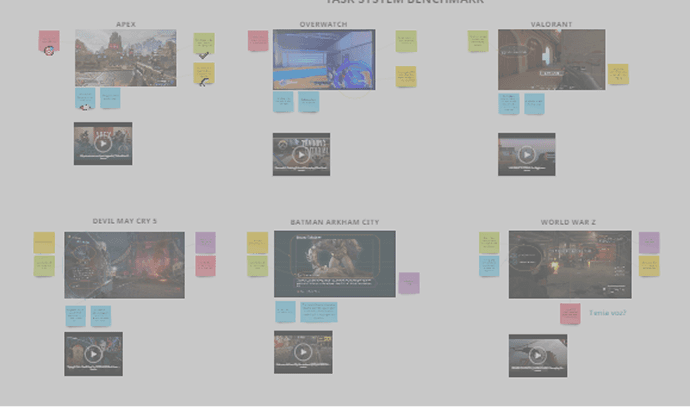Select the Valorant game screenshot
Viewport: 690px width, 407px height.
point(551,59)
